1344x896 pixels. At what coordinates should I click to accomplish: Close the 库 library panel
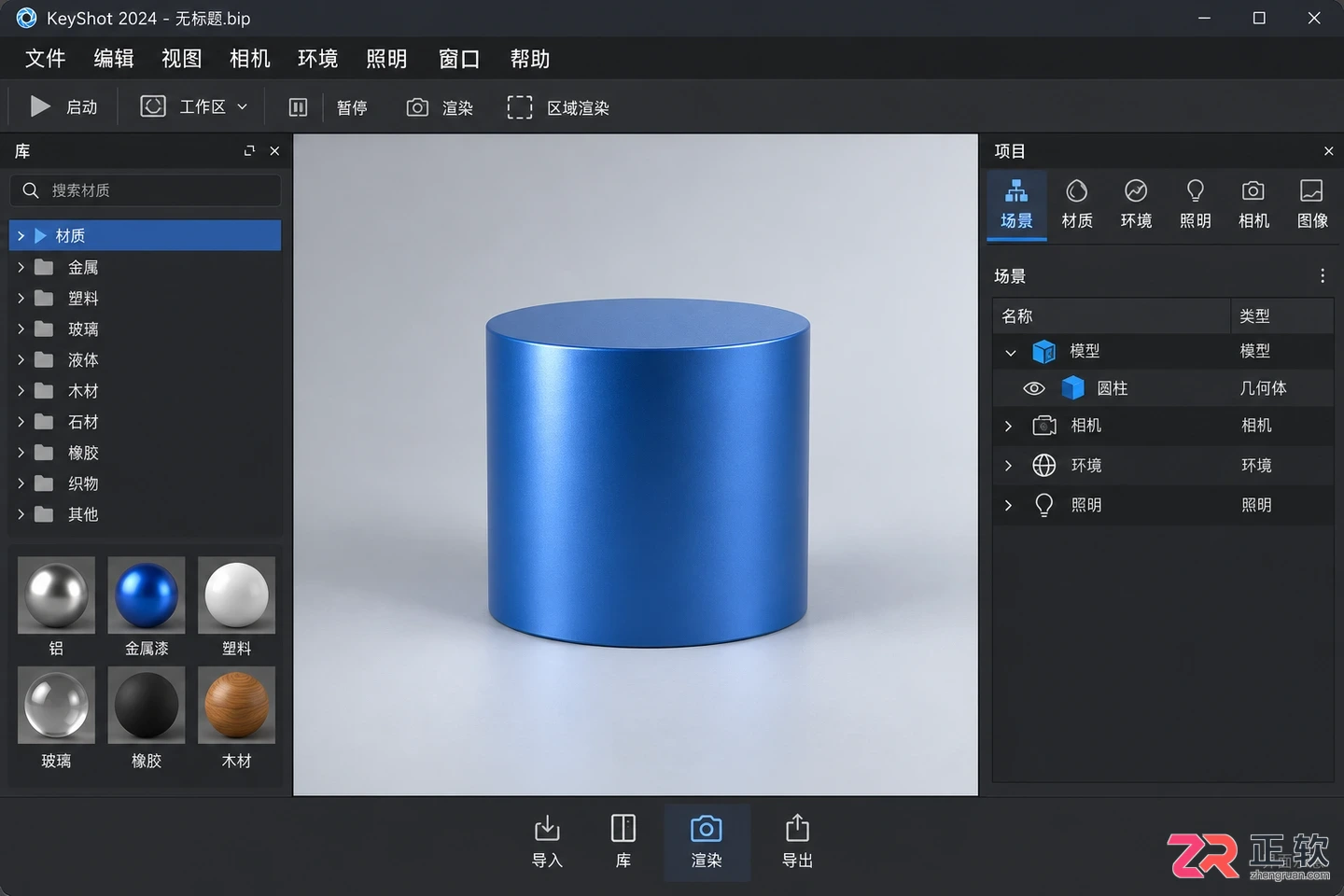274,151
